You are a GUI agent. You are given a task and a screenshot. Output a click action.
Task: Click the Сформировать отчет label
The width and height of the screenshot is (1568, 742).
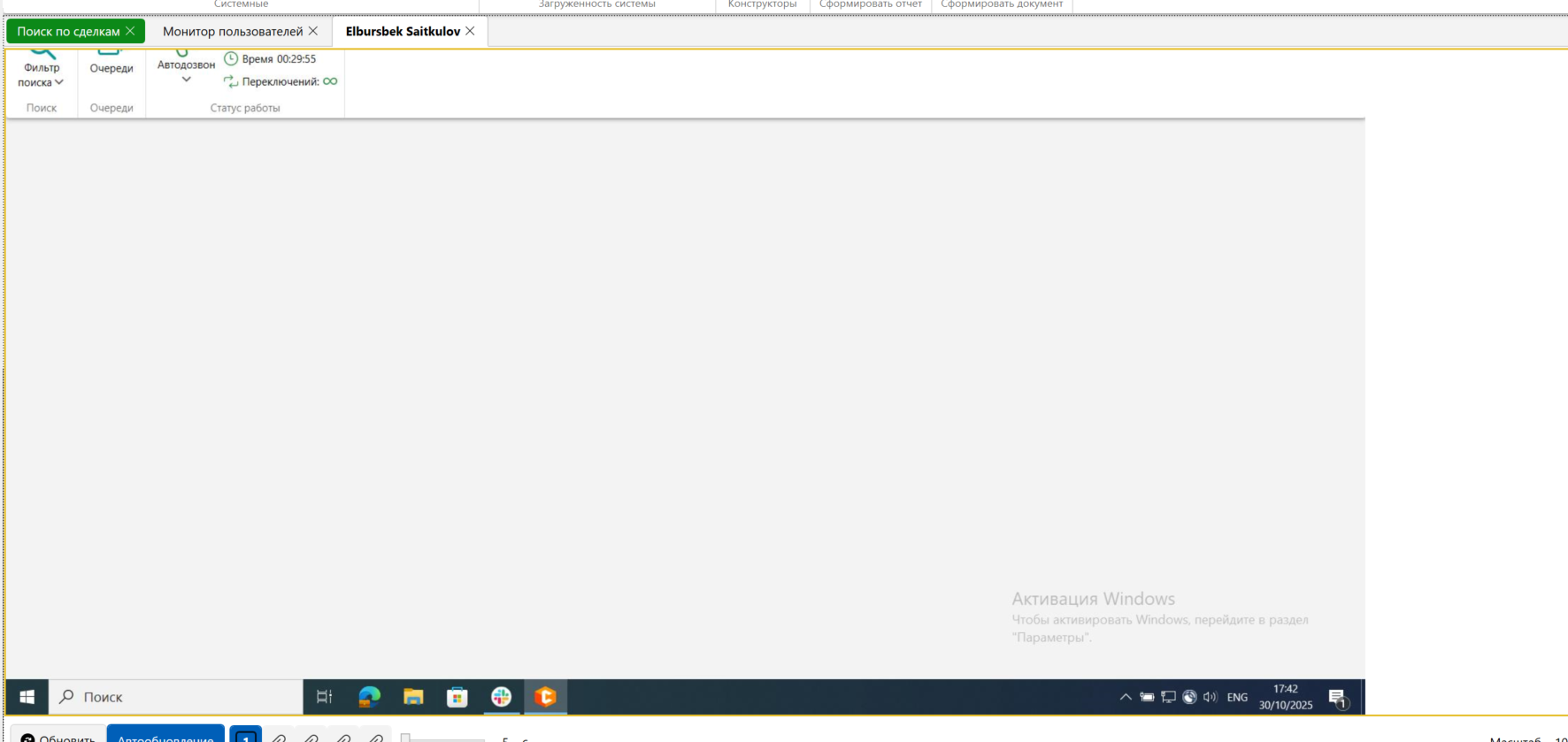[x=871, y=4]
